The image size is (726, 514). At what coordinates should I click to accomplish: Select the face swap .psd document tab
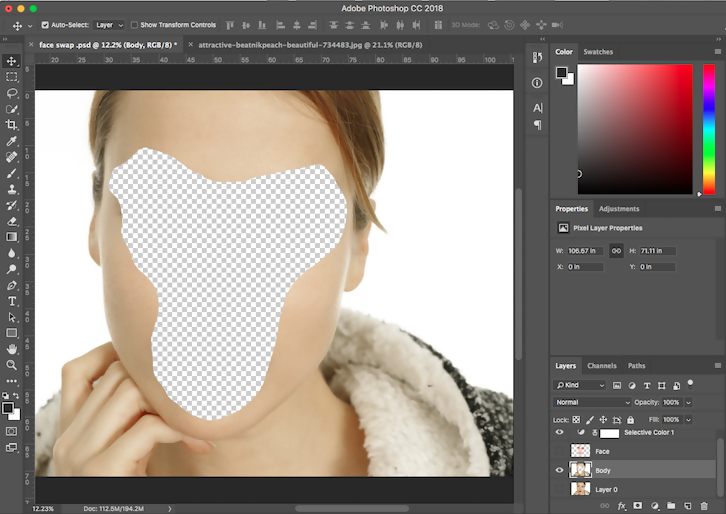click(108, 45)
